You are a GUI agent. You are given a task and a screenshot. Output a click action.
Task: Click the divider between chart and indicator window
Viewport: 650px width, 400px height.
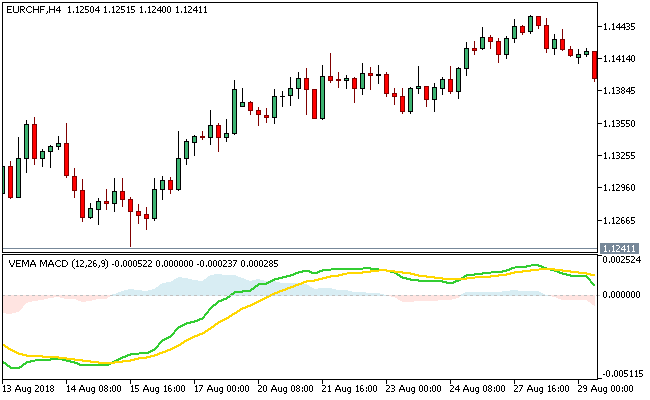coord(300,250)
